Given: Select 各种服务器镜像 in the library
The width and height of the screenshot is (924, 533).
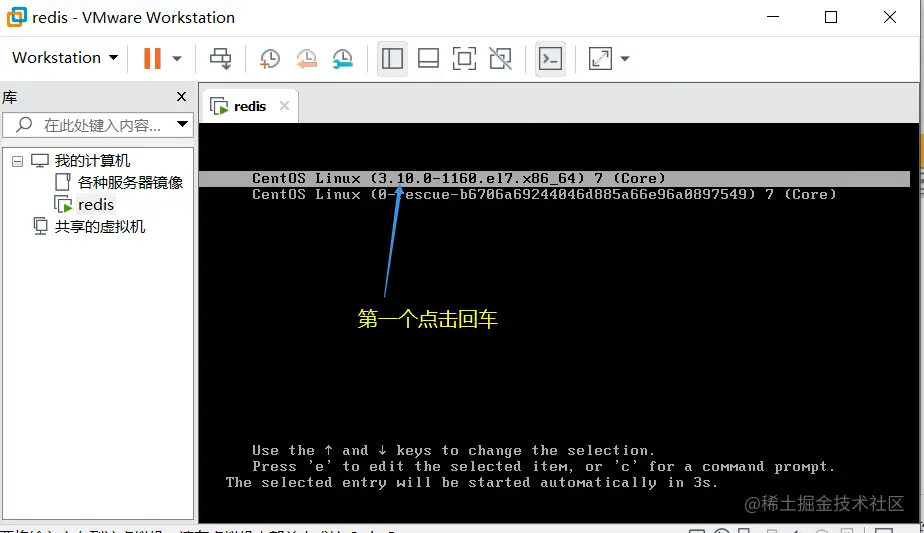Looking at the screenshot, I should [x=130, y=182].
